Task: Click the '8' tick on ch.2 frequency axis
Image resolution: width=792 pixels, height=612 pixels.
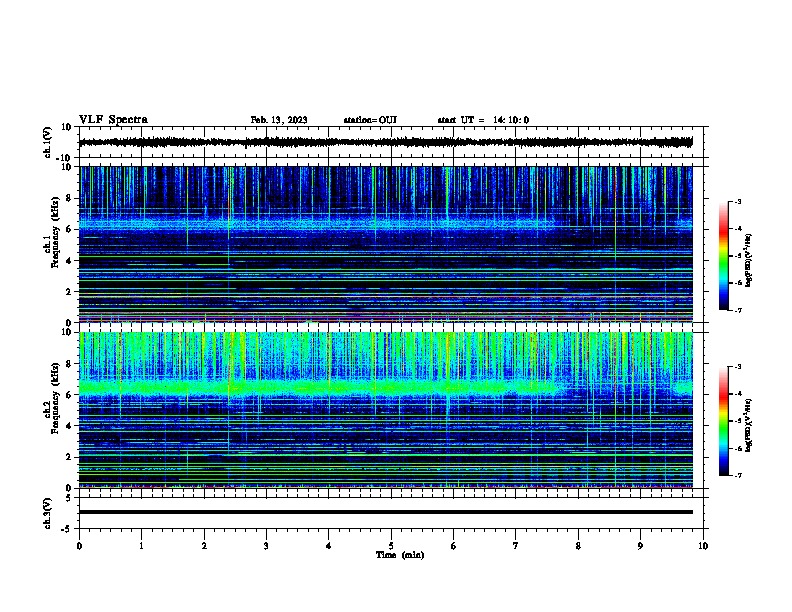Action: (70, 364)
